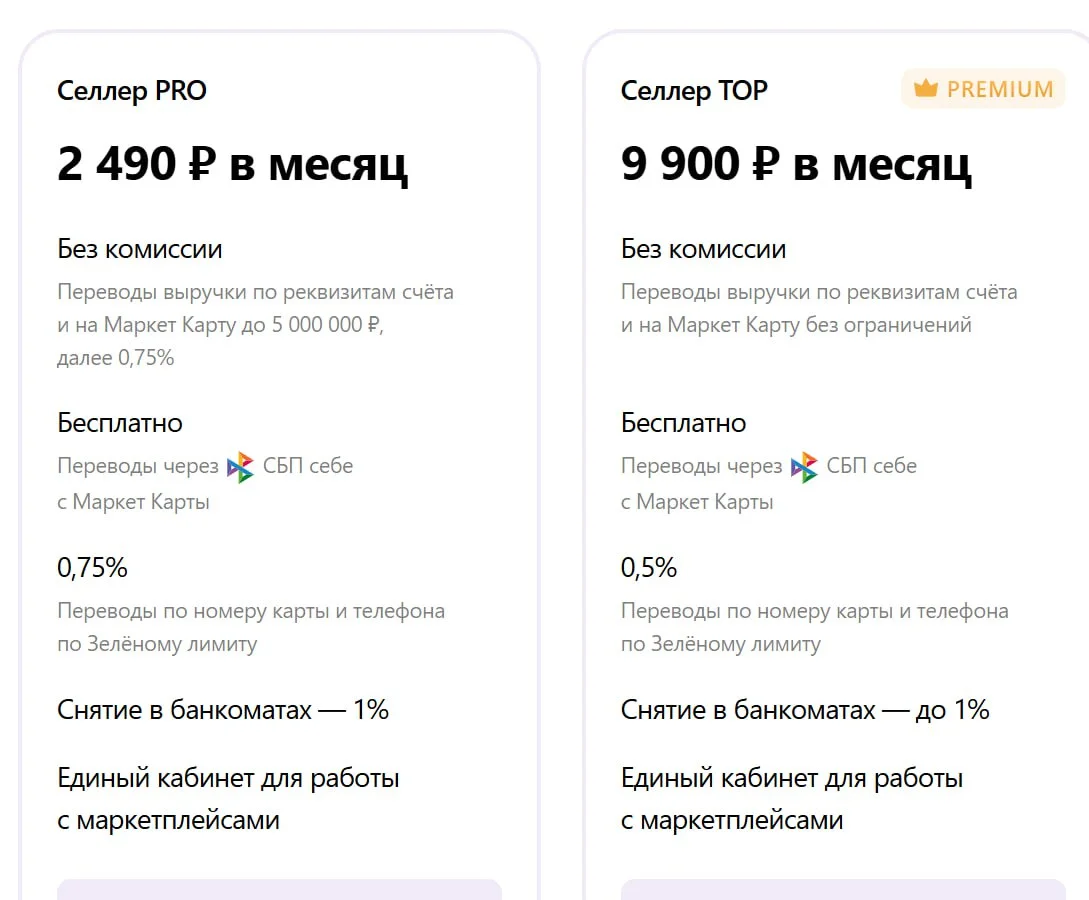Image resolution: width=1089 pixels, height=900 pixels.
Task: Click Бесплатно heading in the Селлер TOP card
Action: tap(683, 423)
